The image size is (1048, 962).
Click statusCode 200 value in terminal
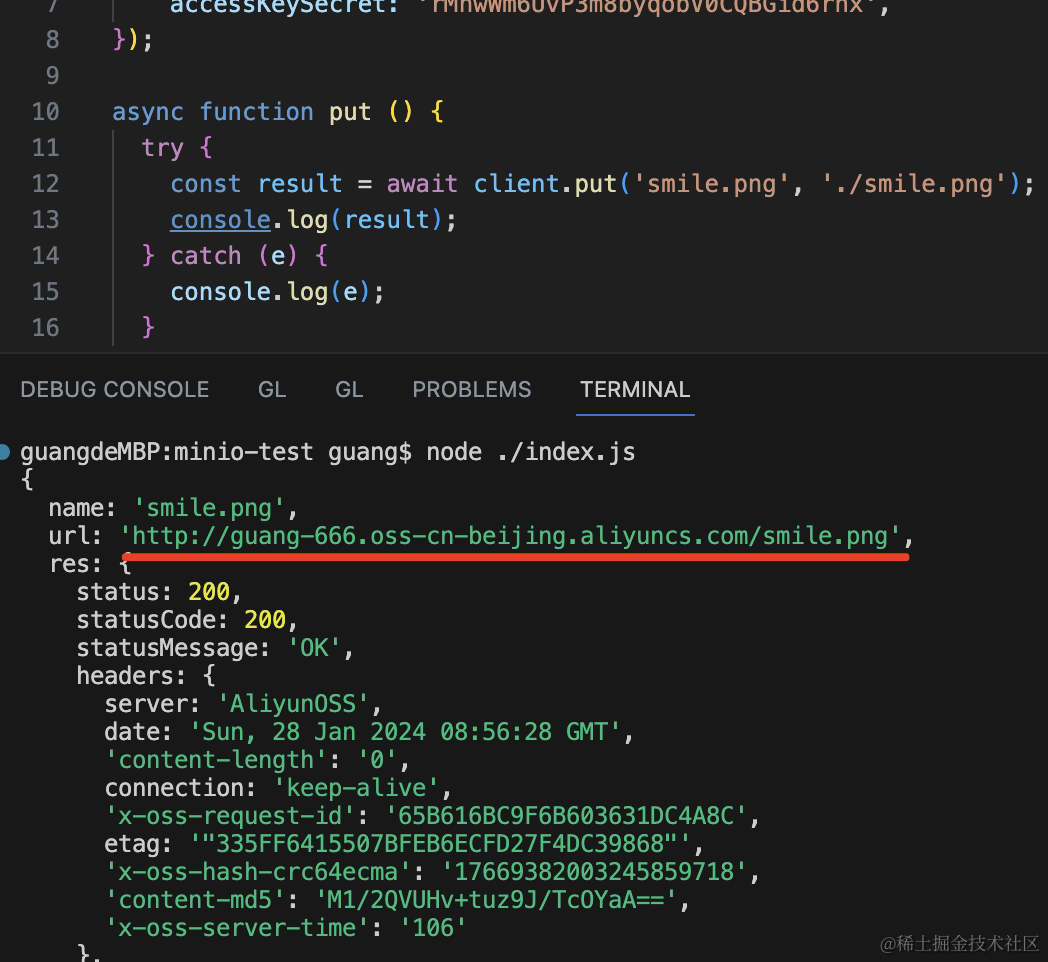265,620
